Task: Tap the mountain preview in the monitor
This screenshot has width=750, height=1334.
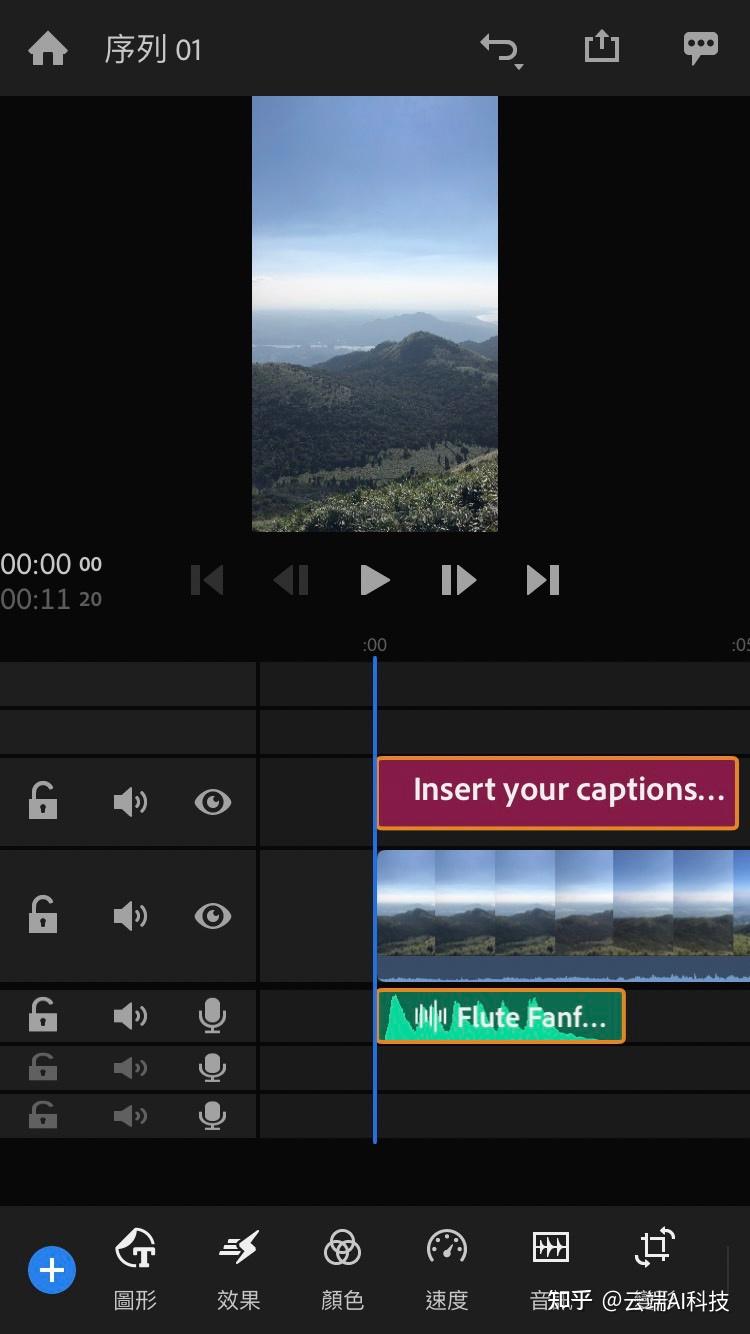Action: pos(375,313)
